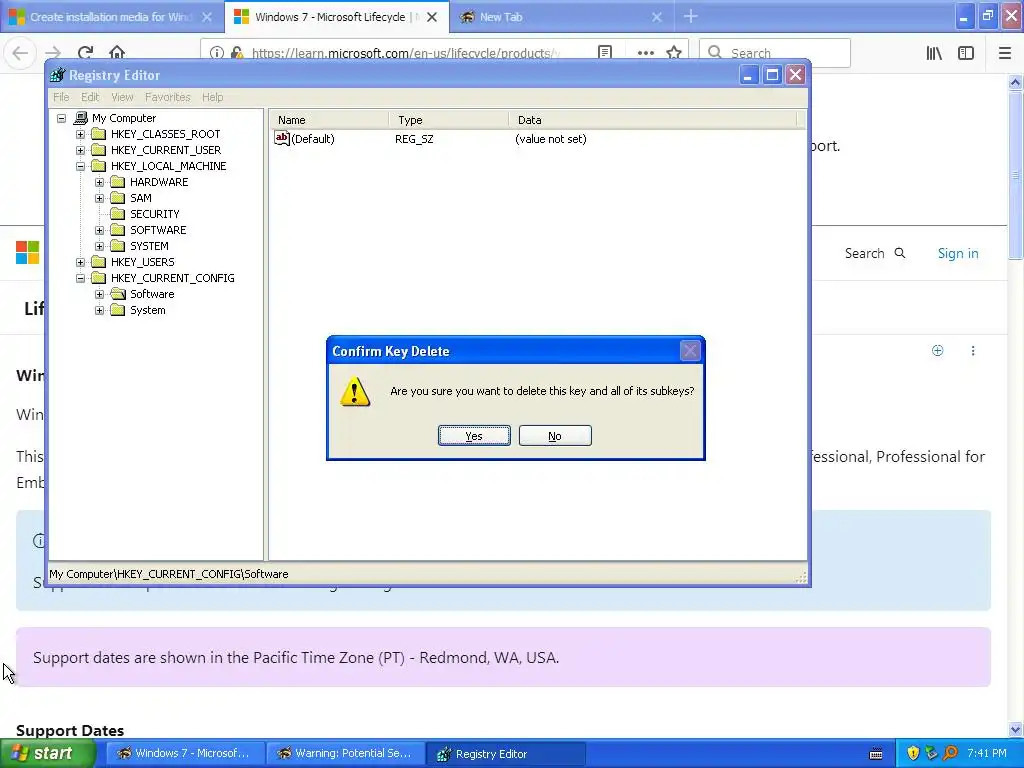Bookmark this page with the star icon
The height and width of the screenshot is (768, 1024).
(x=674, y=53)
